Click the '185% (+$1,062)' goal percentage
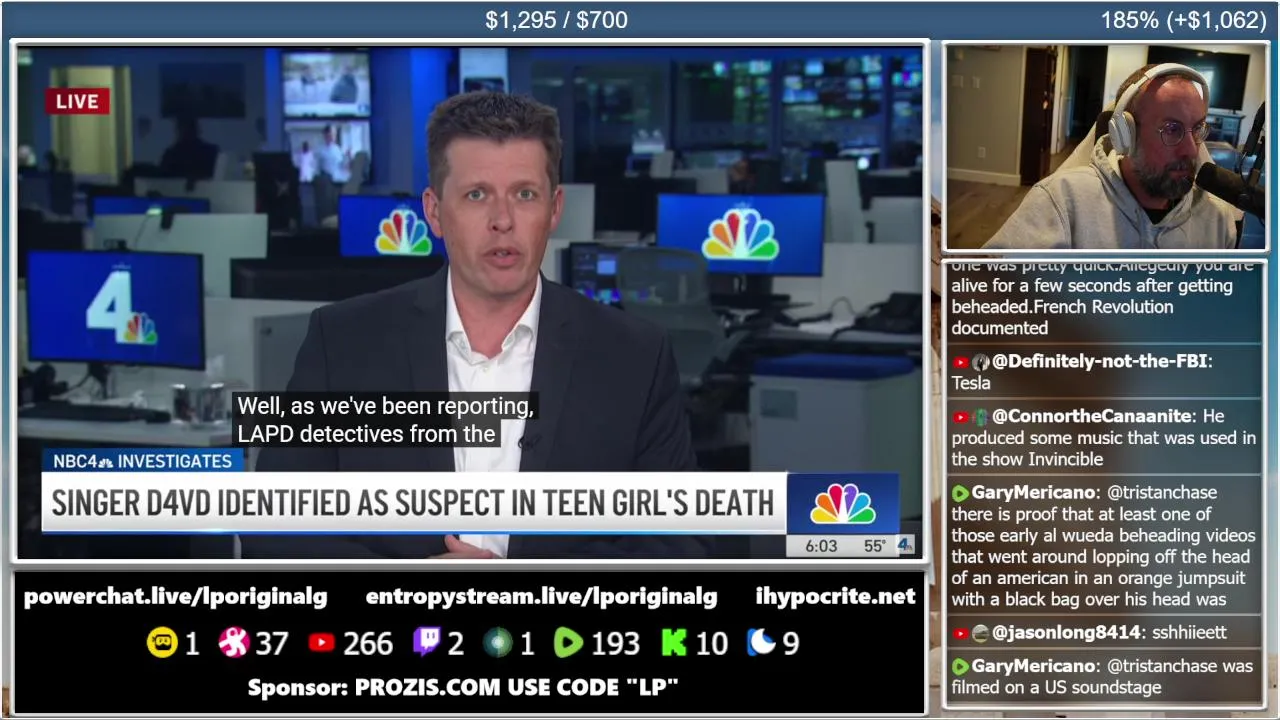Image resolution: width=1280 pixels, height=720 pixels. 1183,20
